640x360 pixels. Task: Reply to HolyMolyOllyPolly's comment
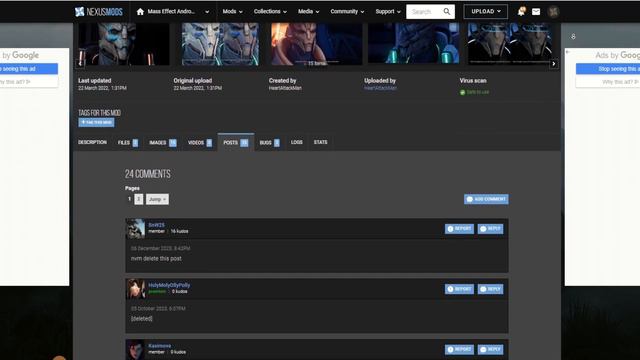click(x=490, y=289)
